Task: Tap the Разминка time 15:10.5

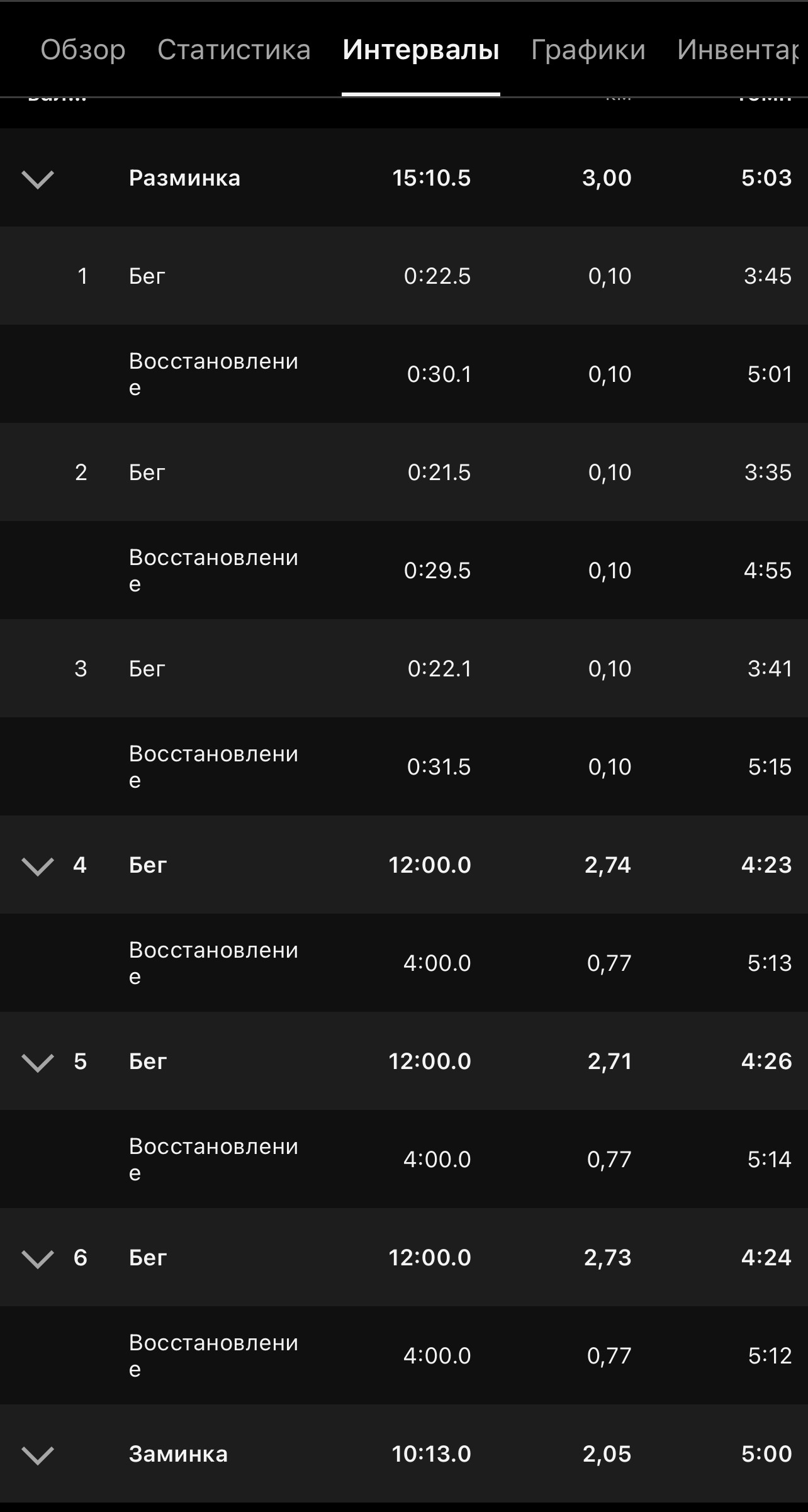Action: [432, 178]
